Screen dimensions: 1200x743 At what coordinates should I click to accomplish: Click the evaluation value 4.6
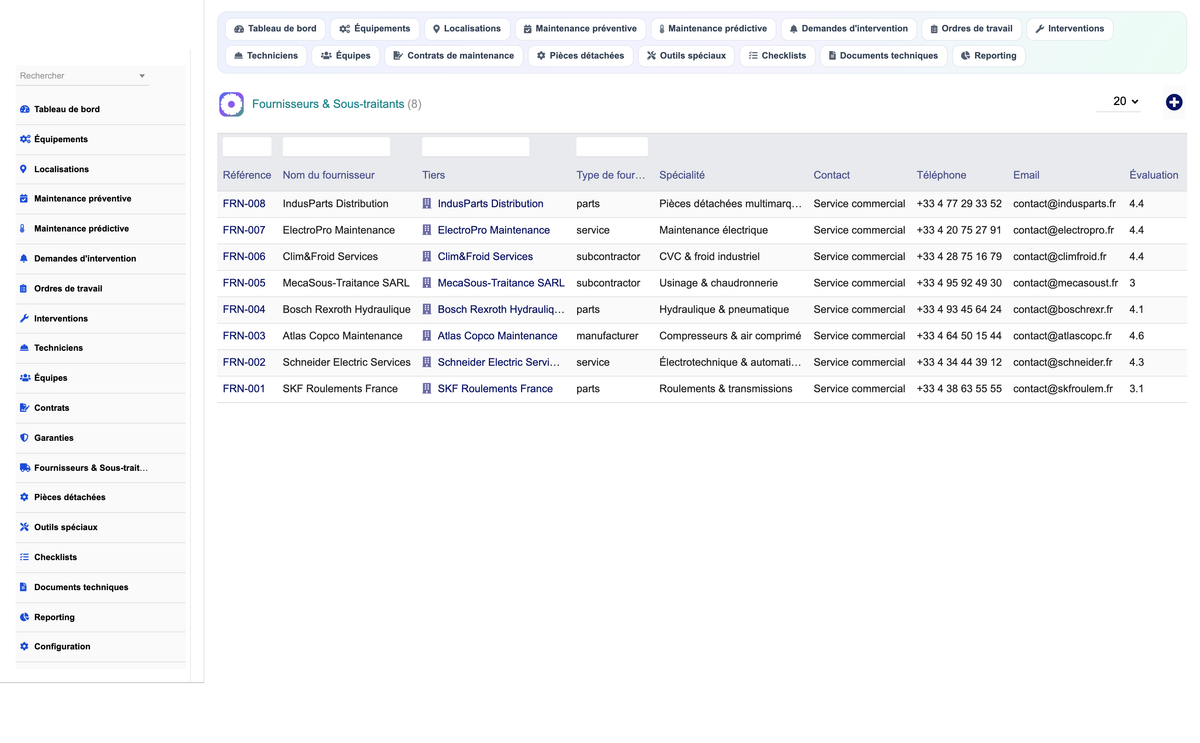1137,336
